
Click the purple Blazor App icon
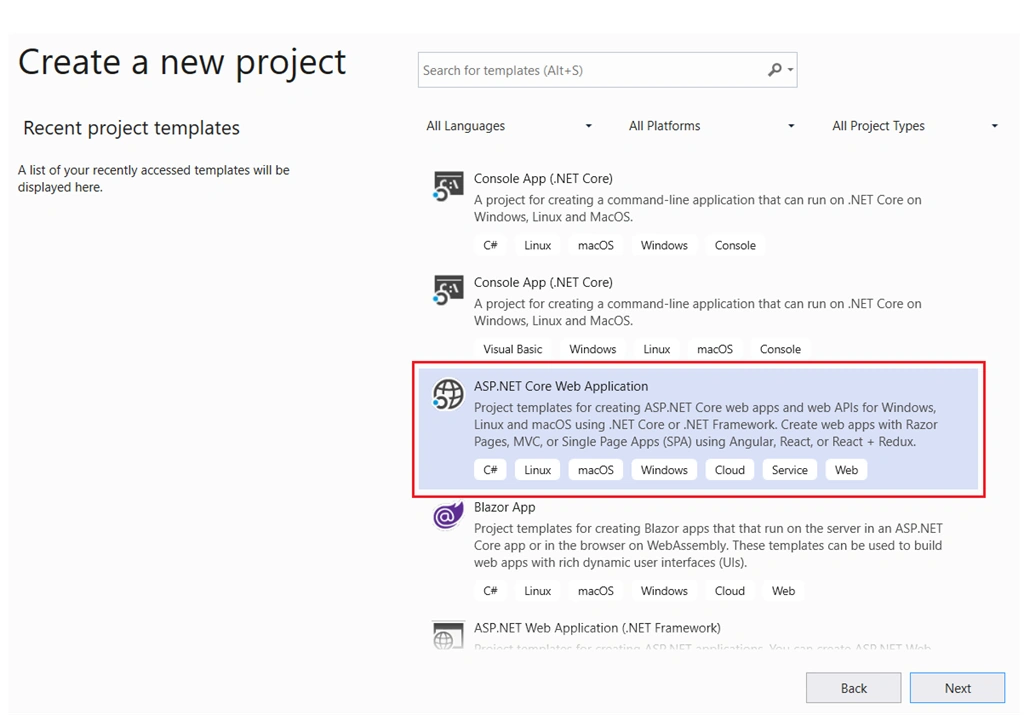click(x=448, y=515)
